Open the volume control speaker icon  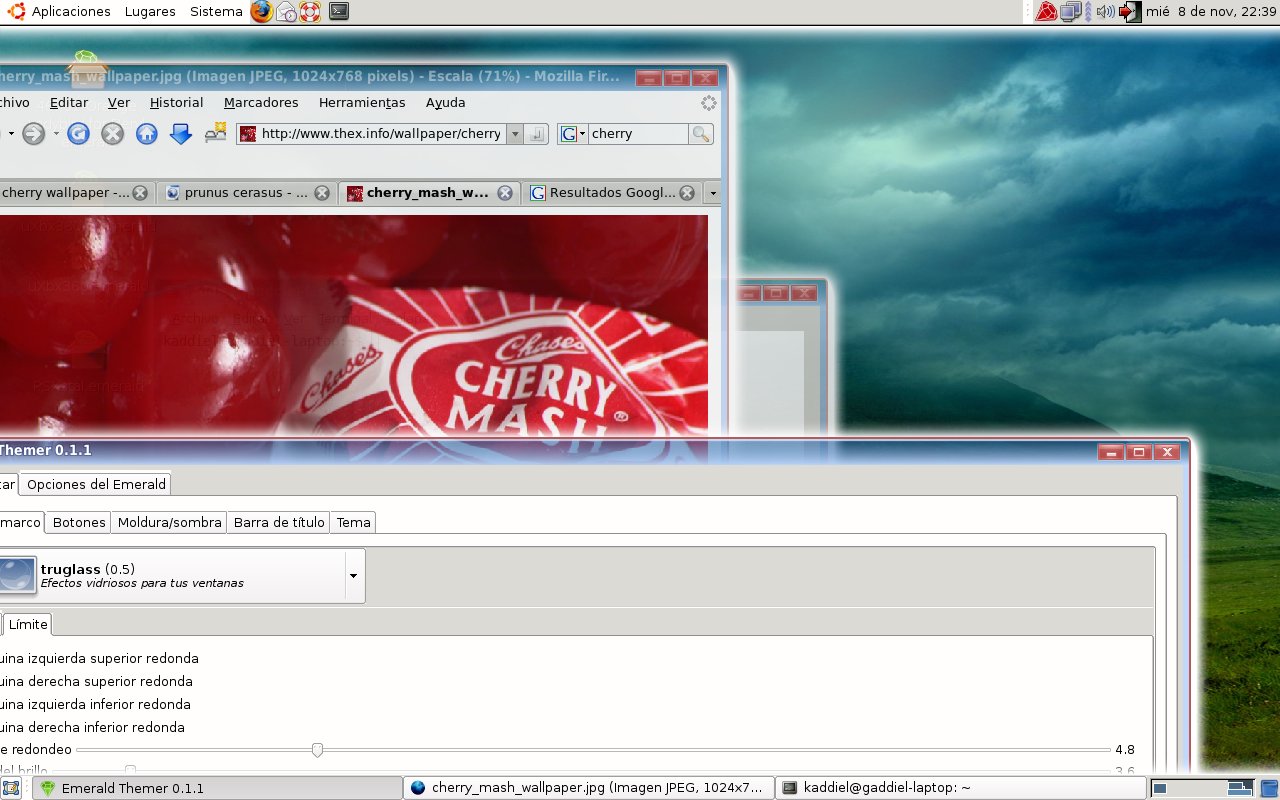pyautogui.click(x=1104, y=12)
